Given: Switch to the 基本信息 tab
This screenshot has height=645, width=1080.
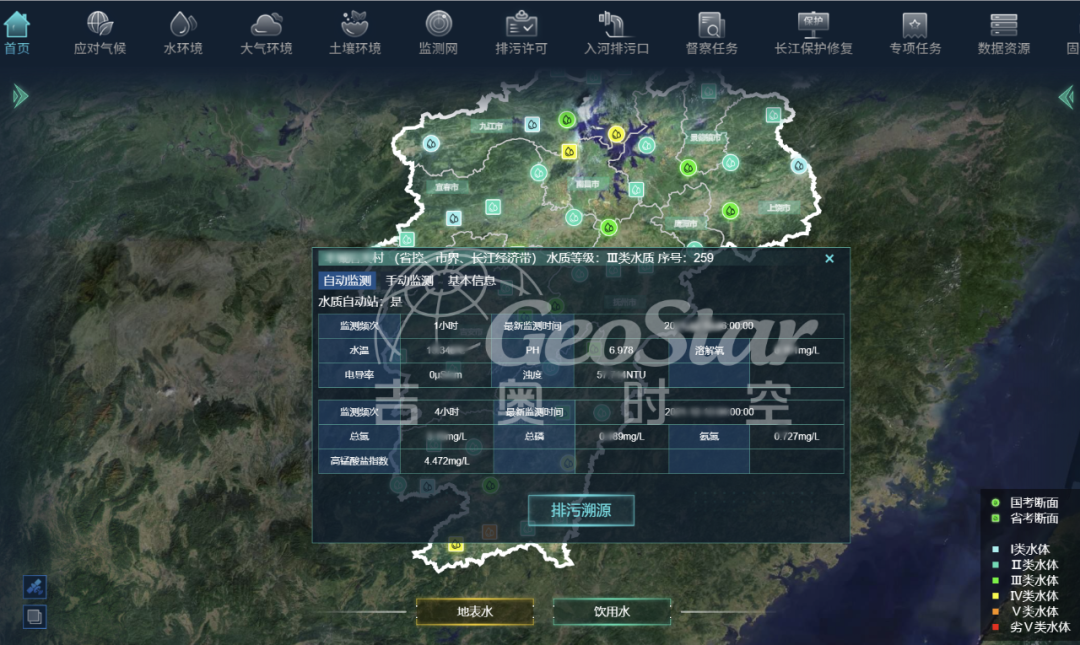Looking at the screenshot, I should [x=472, y=280].
